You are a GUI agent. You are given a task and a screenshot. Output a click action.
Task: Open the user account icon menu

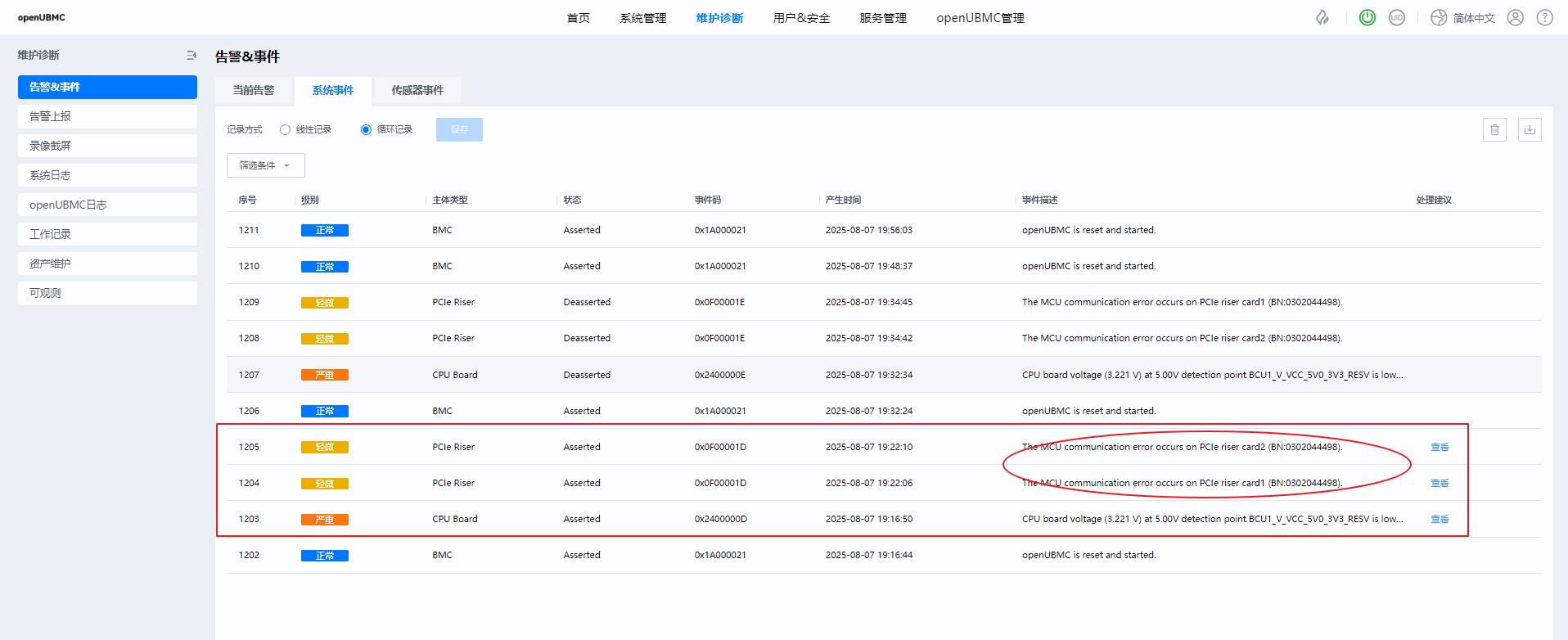[1516, 17]
